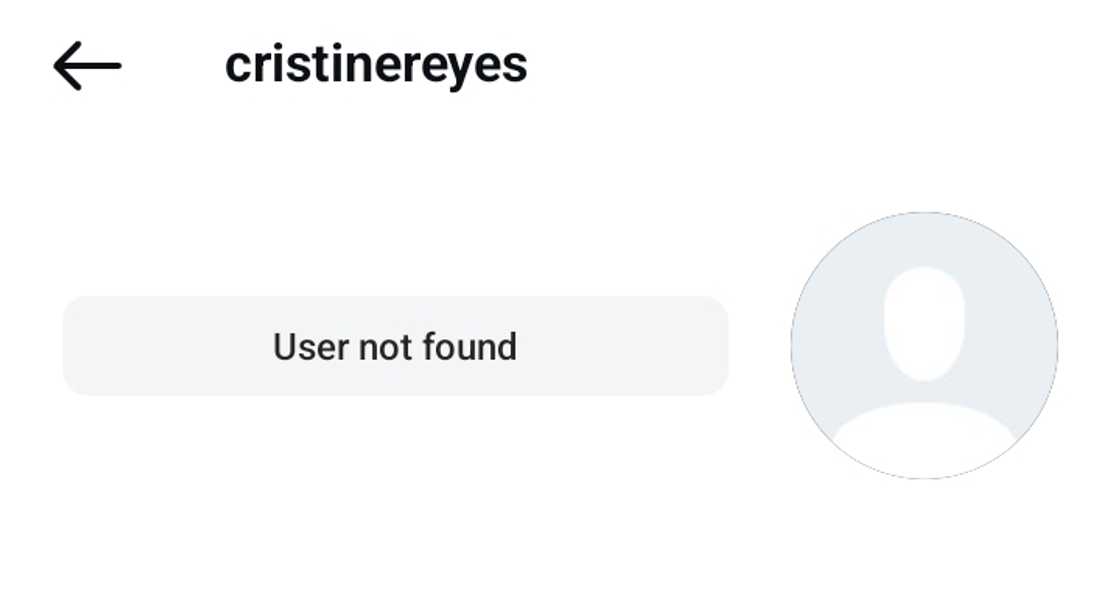The width and height of the screenshot is (1120, 608).
Task: Click the "User not found" button
Action: [395, 346]
